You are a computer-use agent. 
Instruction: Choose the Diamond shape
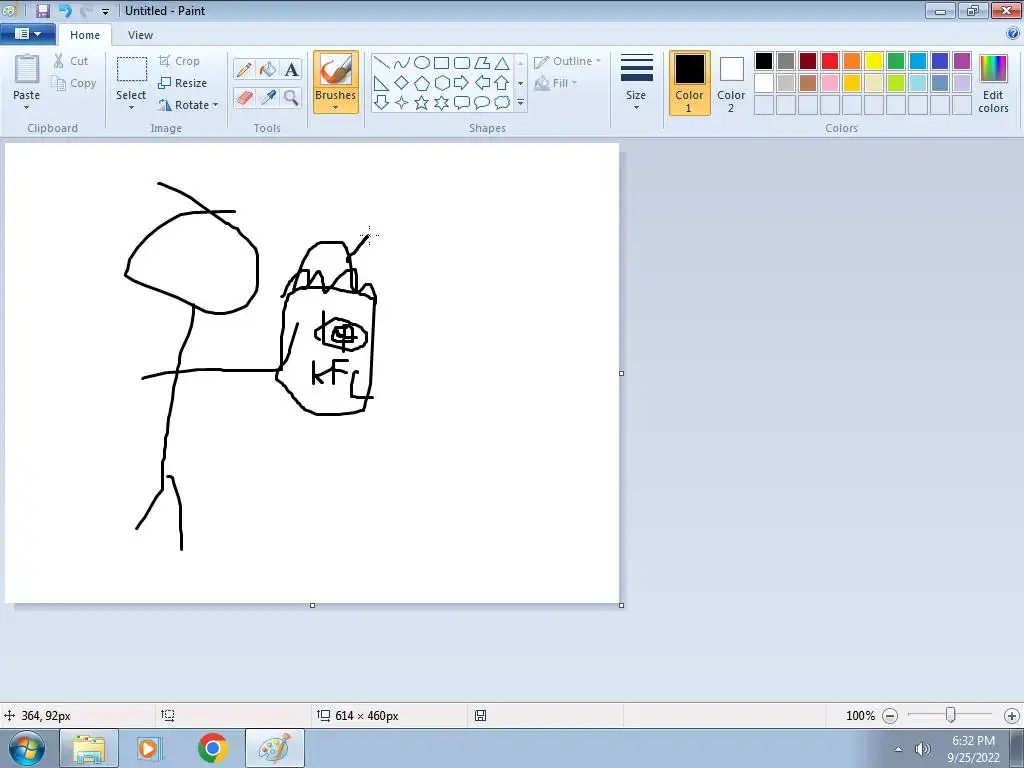402,83
